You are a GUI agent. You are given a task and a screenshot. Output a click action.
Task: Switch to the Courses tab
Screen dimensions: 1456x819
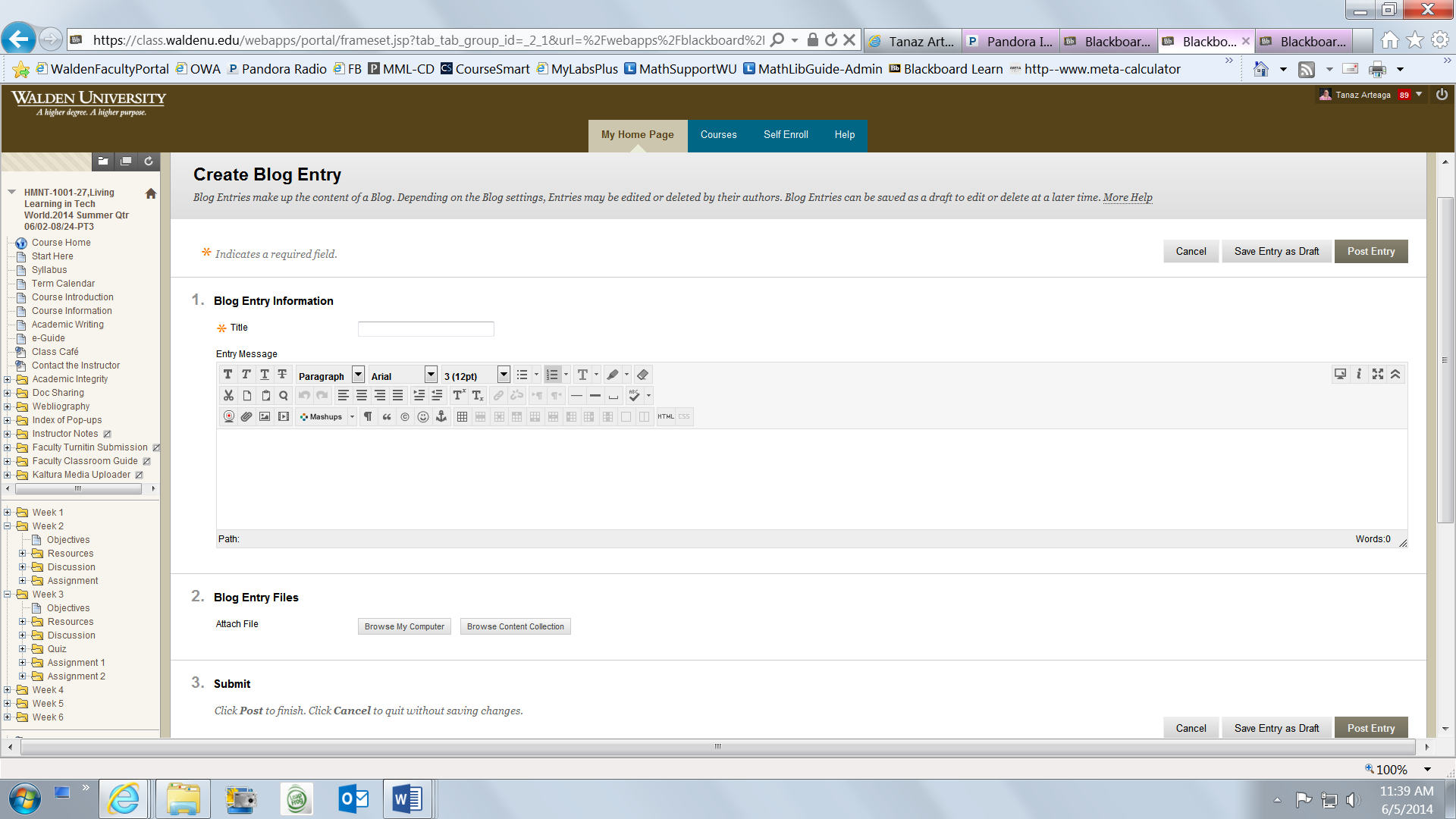(x=718, y=135)
